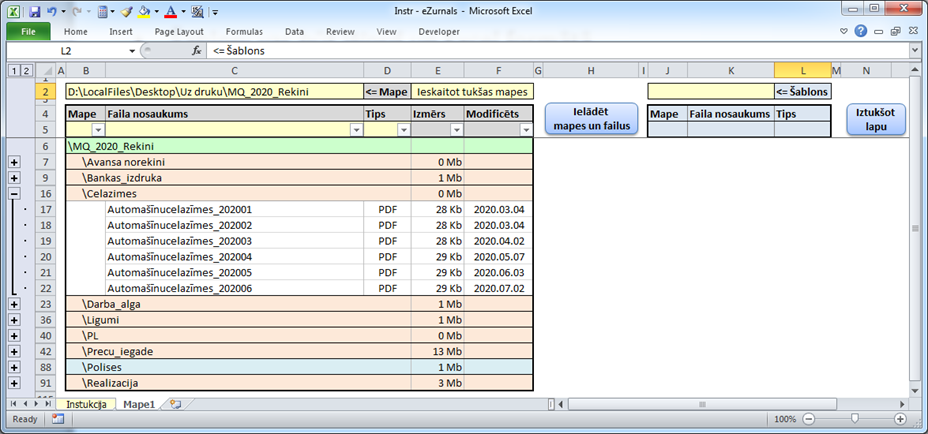Expand the Precu_iegade group

pyautogui.click(x=14, y=352)
